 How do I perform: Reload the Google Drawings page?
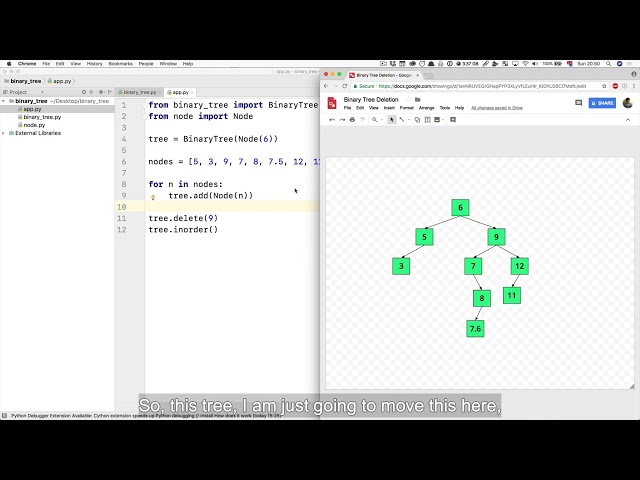(344, 86)
